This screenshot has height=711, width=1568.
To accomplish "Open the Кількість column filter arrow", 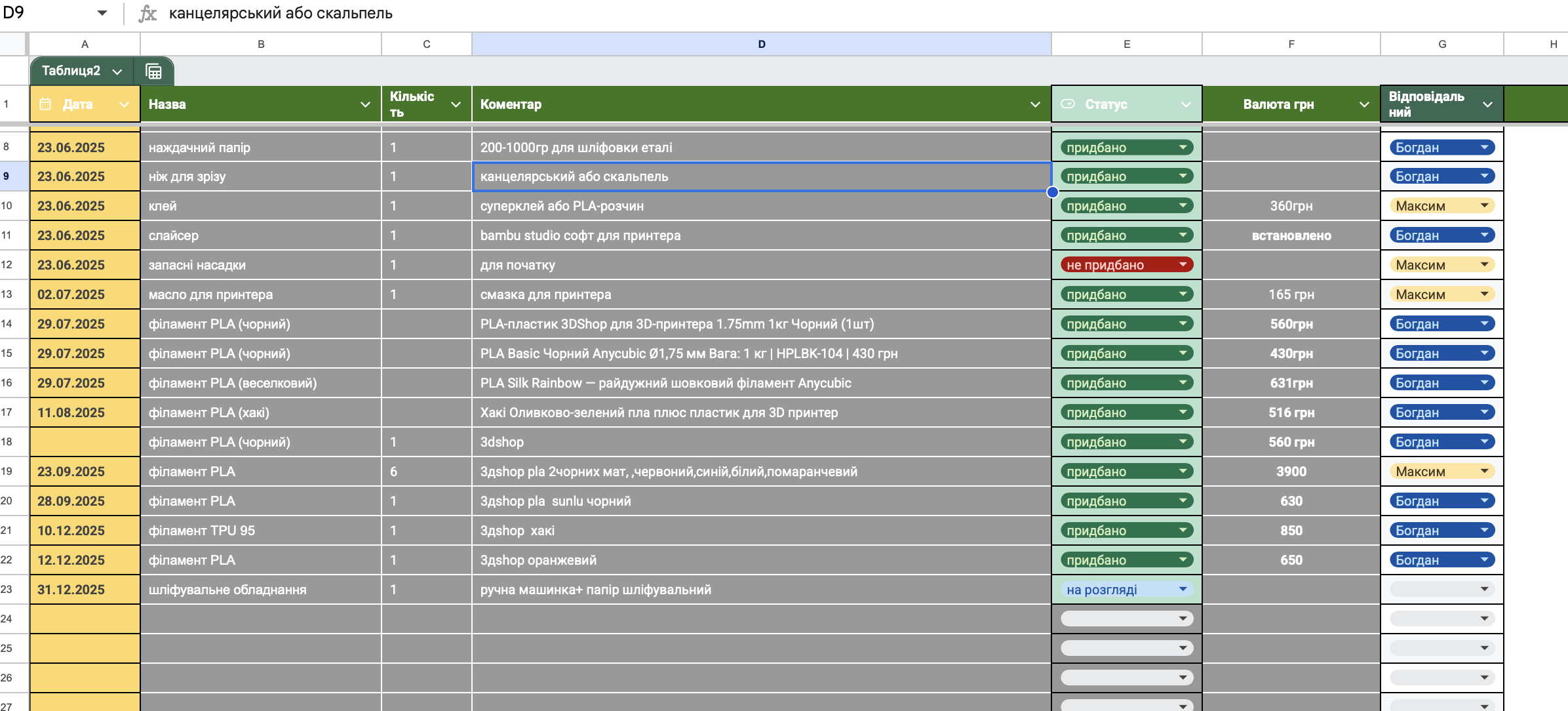I will [456, 104].
